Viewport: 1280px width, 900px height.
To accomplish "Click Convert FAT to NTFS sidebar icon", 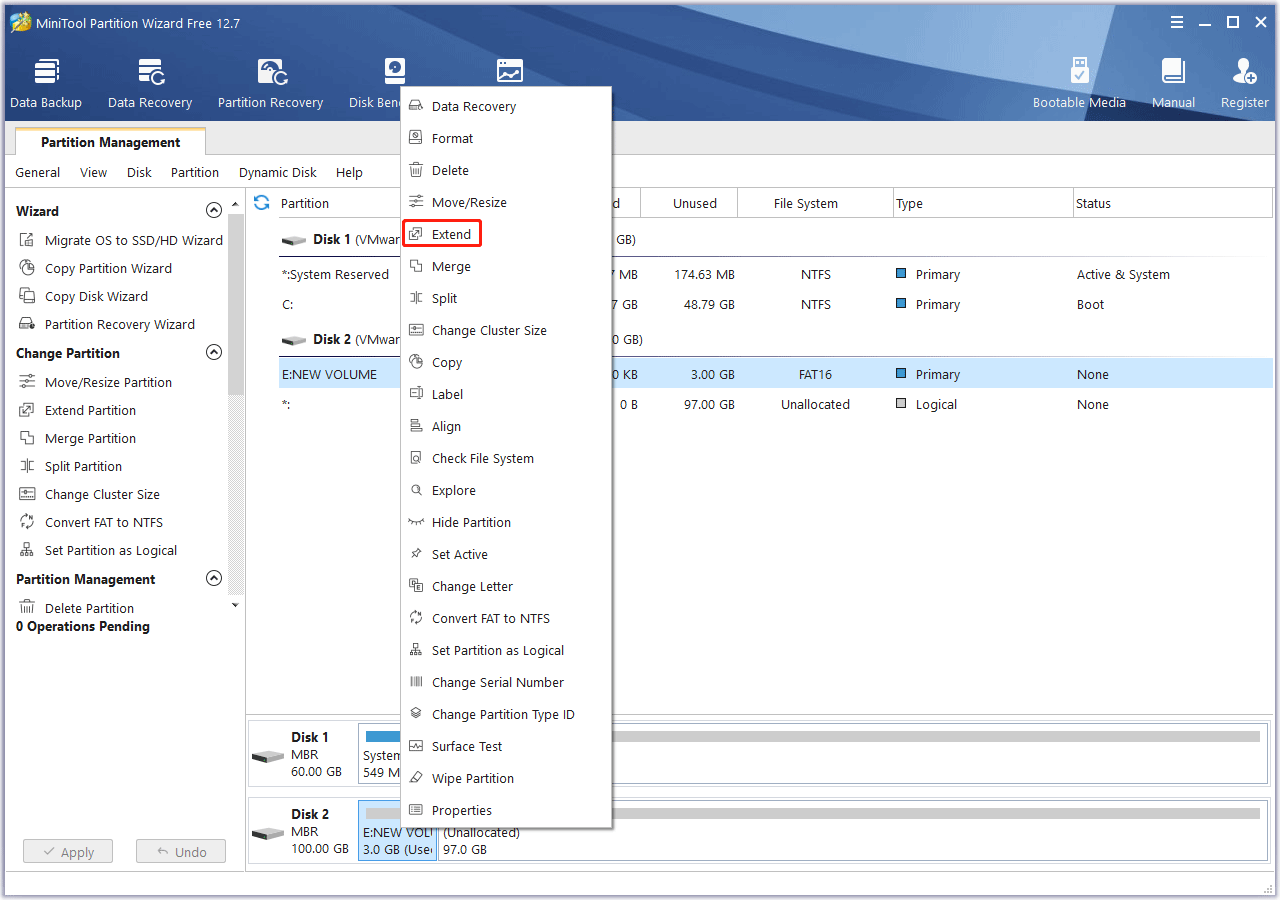I will 27,522.
